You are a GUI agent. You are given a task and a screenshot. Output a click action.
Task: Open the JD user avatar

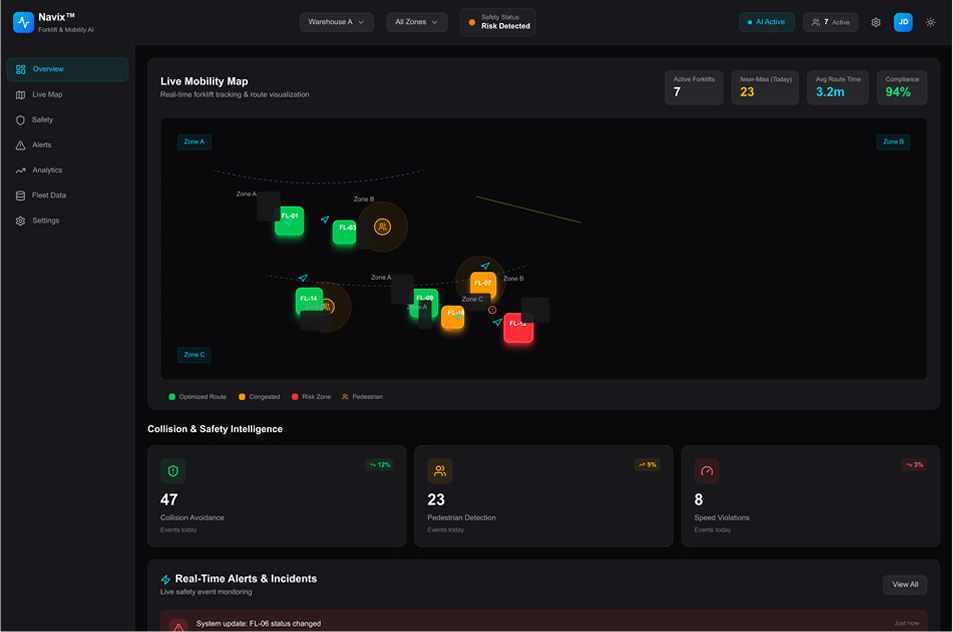pos(903,22)
